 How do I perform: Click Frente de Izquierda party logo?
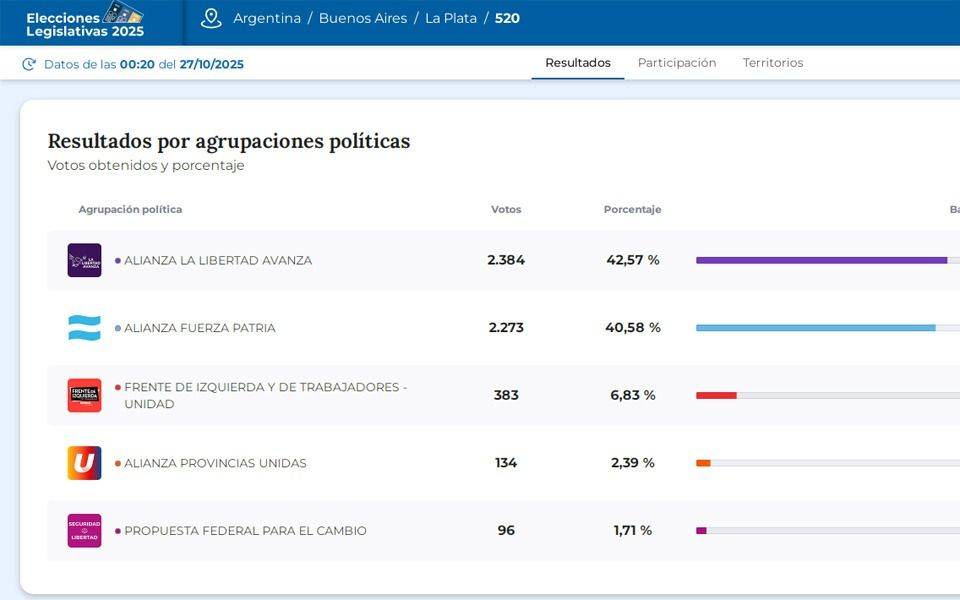84,395
